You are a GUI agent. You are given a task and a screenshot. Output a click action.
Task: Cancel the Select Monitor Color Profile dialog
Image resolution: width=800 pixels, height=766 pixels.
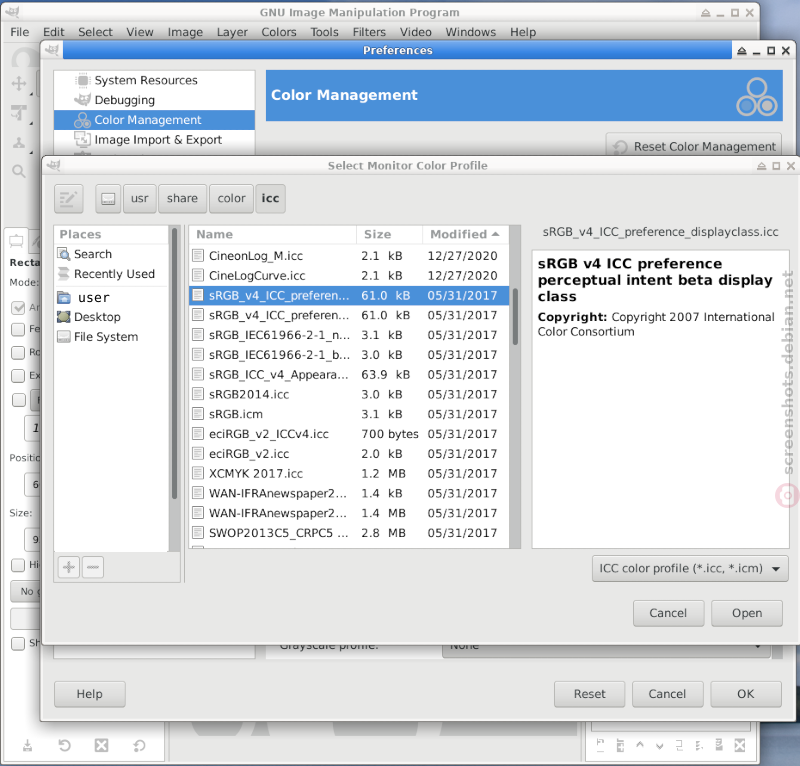pyautogui.click(x=668, y=613)
